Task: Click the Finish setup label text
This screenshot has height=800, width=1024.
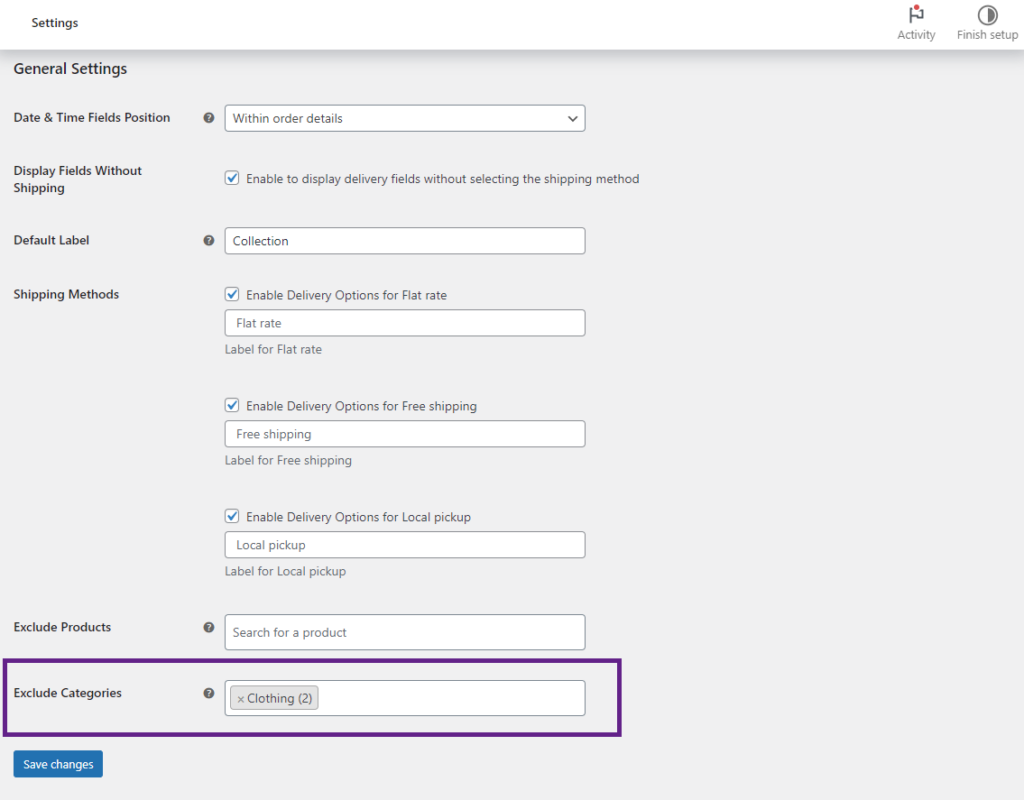Action: [987, 35]
